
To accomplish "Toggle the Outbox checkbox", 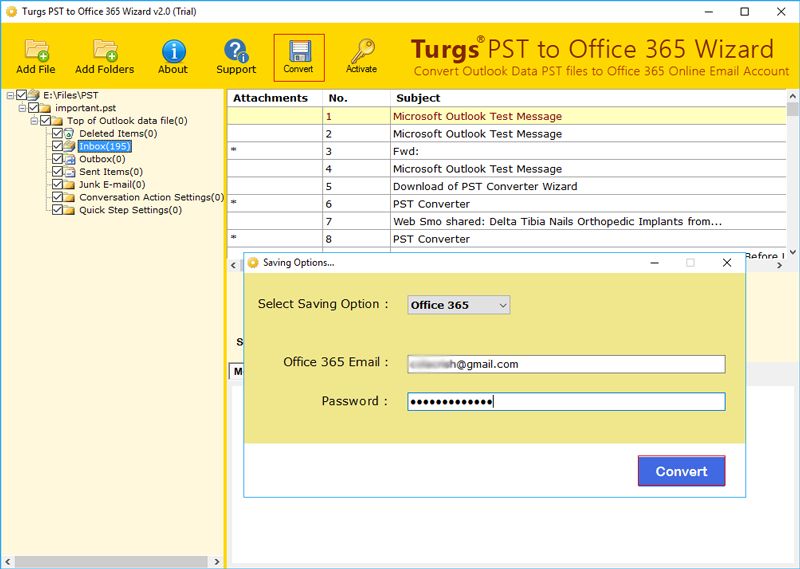I will point(57,159).
